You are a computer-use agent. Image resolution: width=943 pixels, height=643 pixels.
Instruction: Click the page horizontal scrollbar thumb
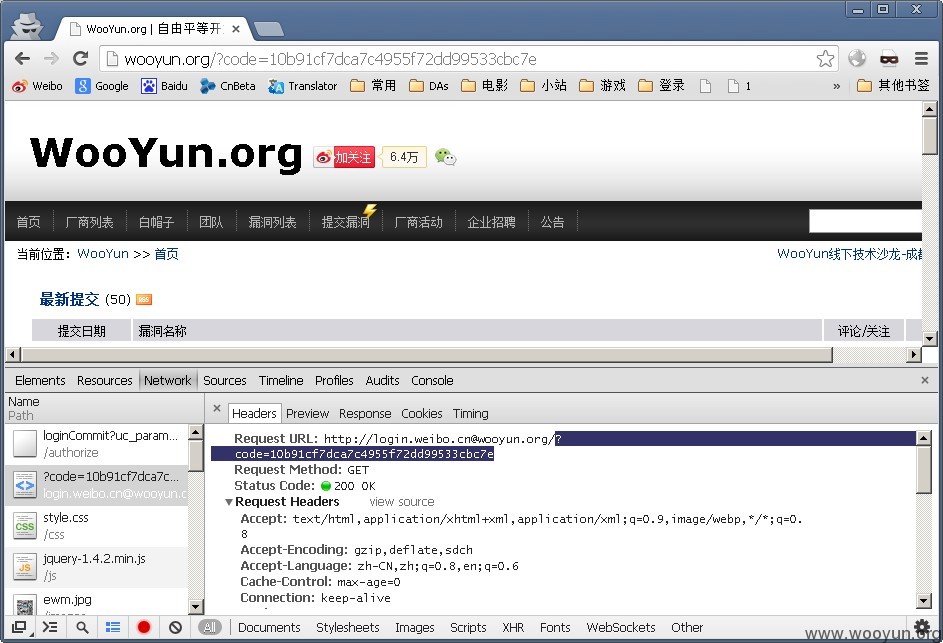(427, 354)
